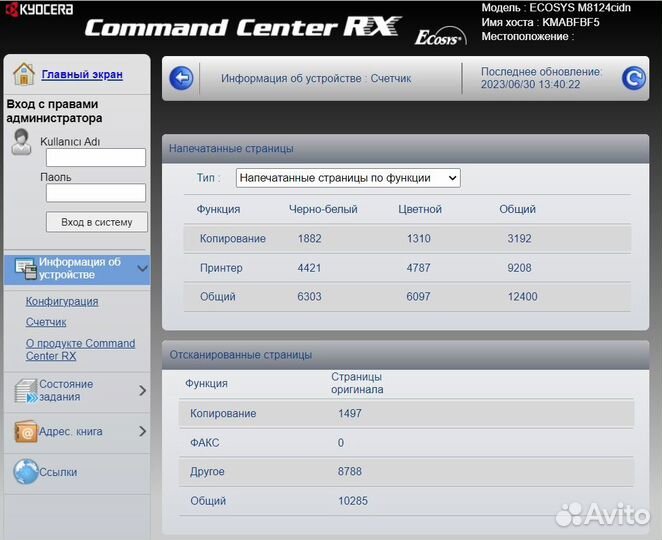Expand the Адрес. книга menu
This screenshot has height=540, width=662.
coord(142,432)
